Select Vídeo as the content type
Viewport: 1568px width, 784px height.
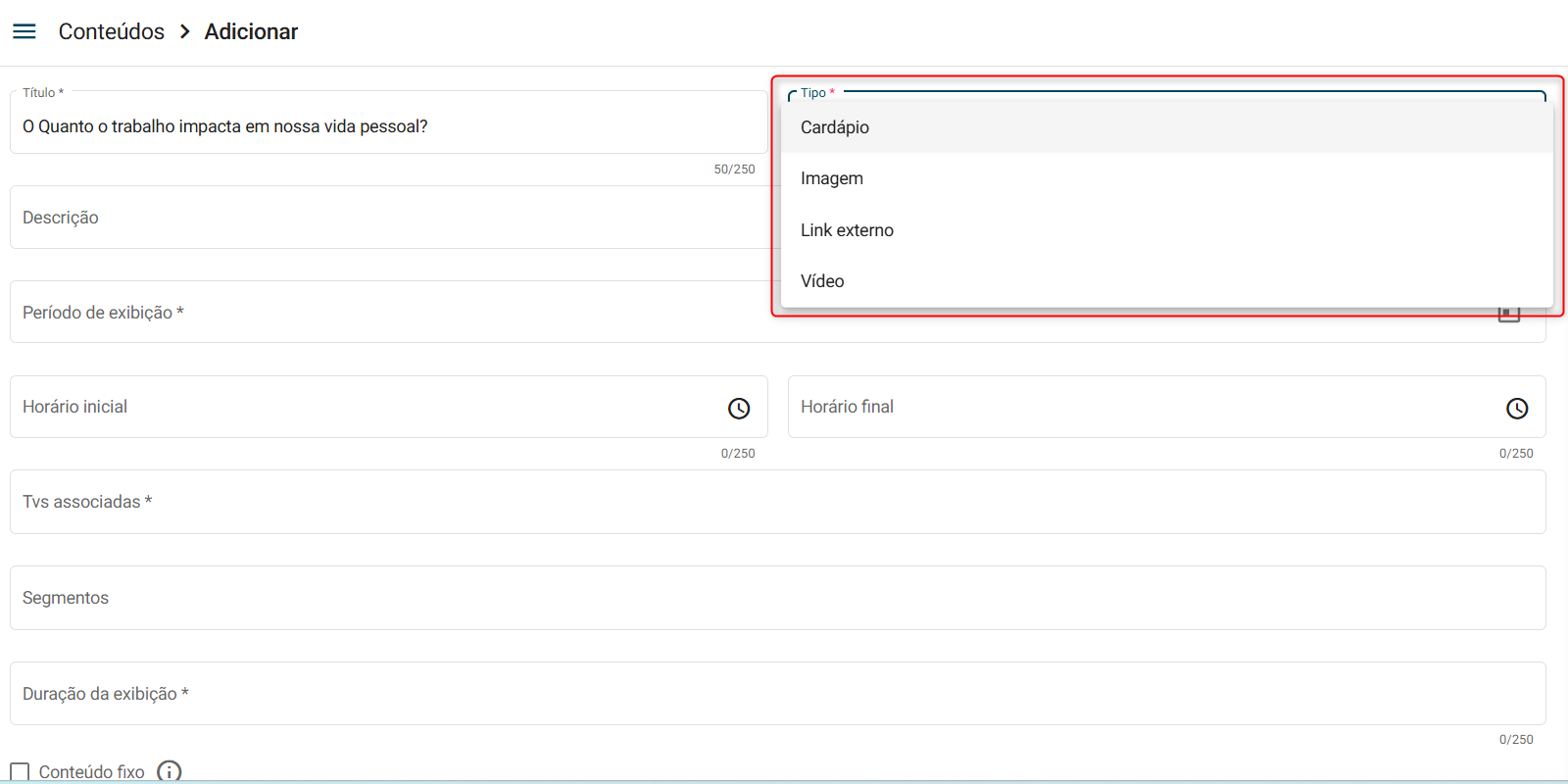822,281
